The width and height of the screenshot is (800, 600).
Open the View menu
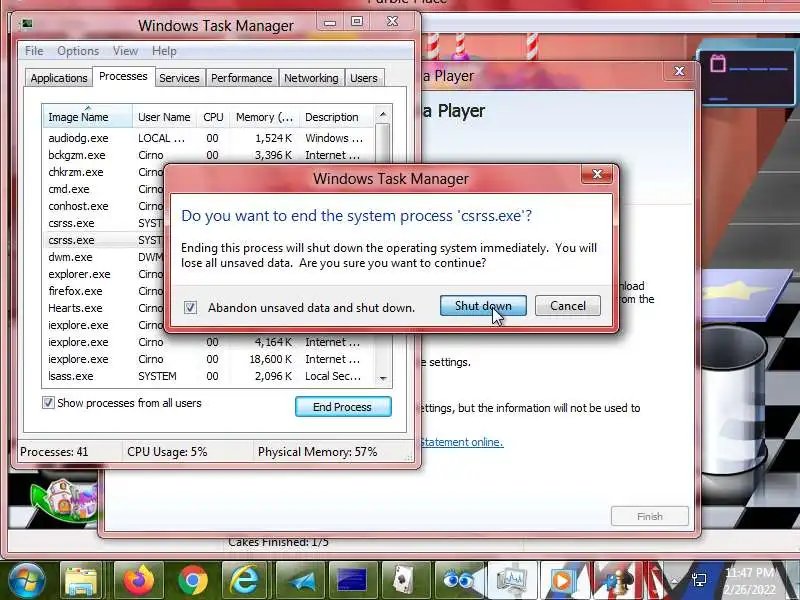coord(126,51)
